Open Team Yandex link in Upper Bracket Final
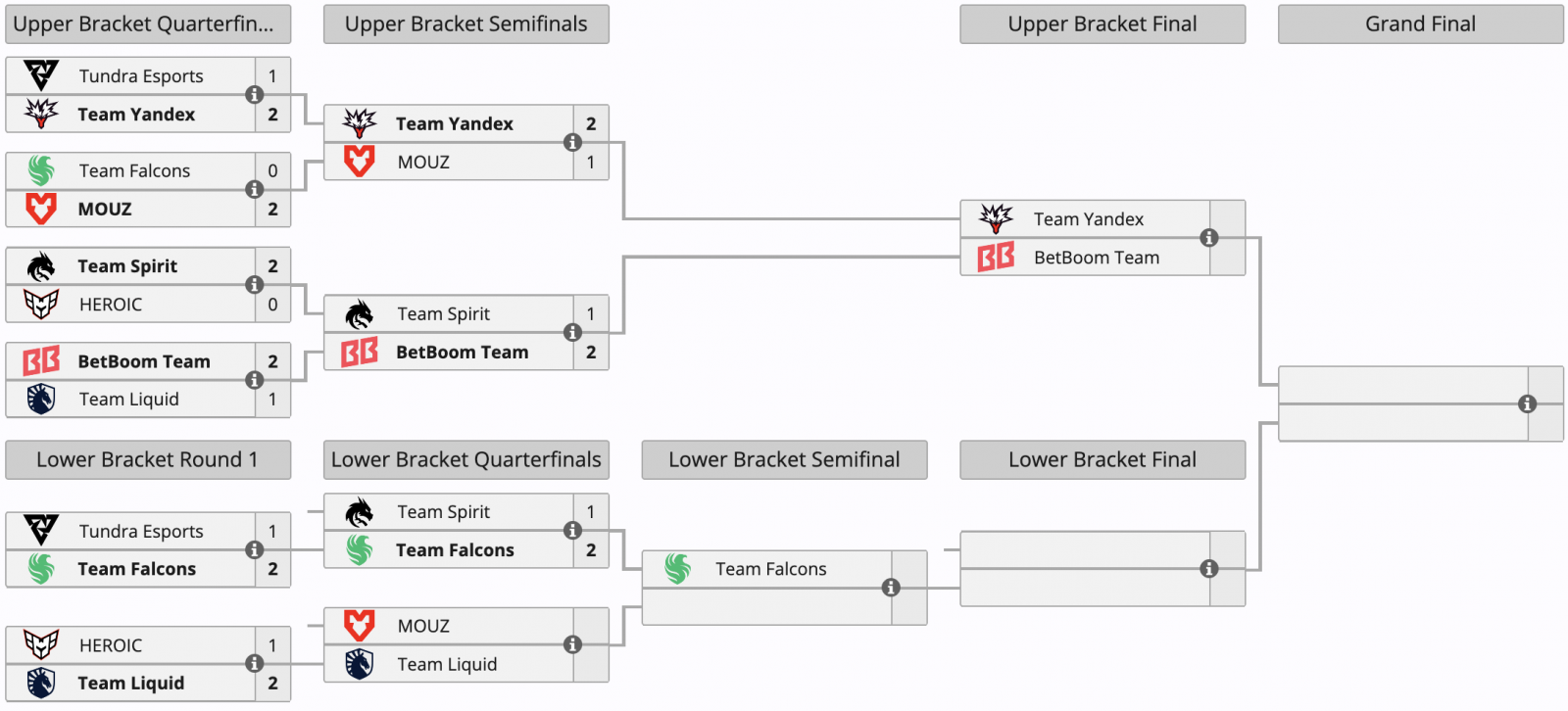Image resolution: width=1568 pixels, height=711 pixels. (x=1088, y=219)
